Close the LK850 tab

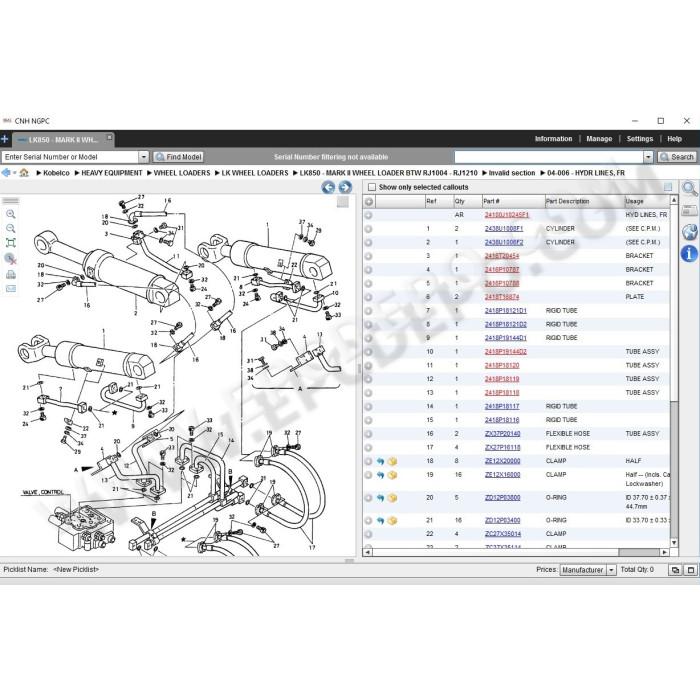(x=109, y=138)
